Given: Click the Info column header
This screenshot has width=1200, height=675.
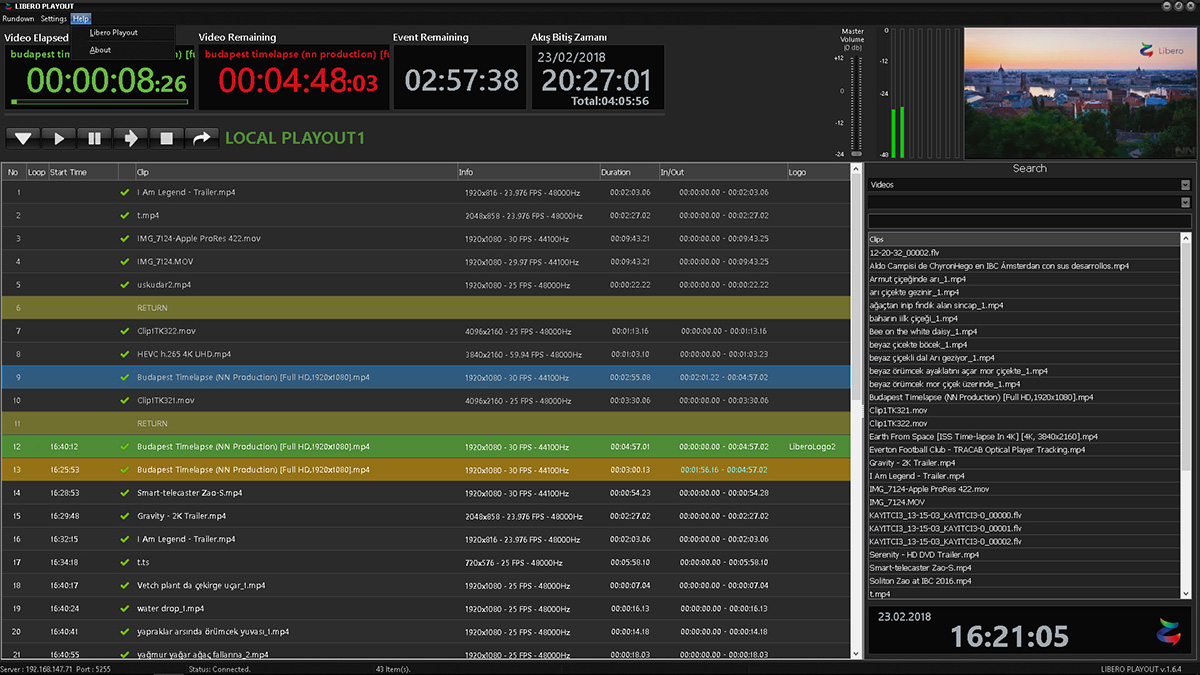Looking at the screenshot, I should point(528,172).
